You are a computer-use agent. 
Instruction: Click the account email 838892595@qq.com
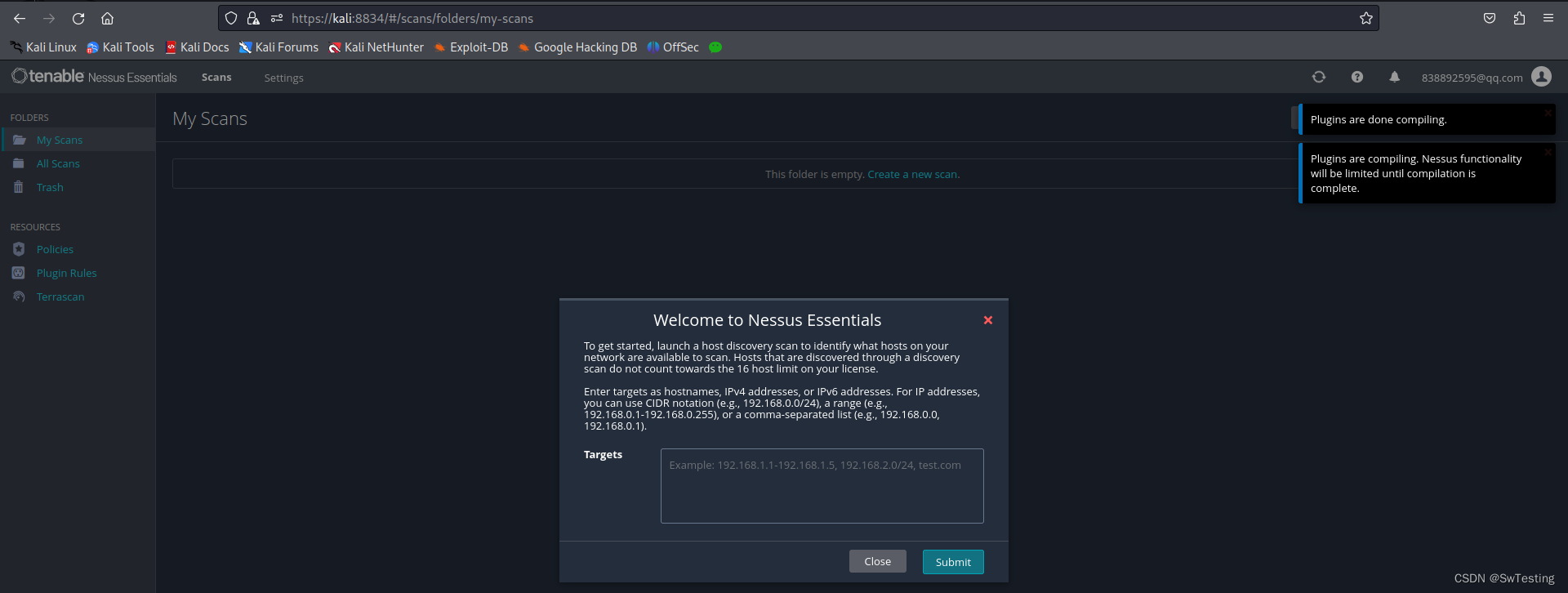(1472, 78)
